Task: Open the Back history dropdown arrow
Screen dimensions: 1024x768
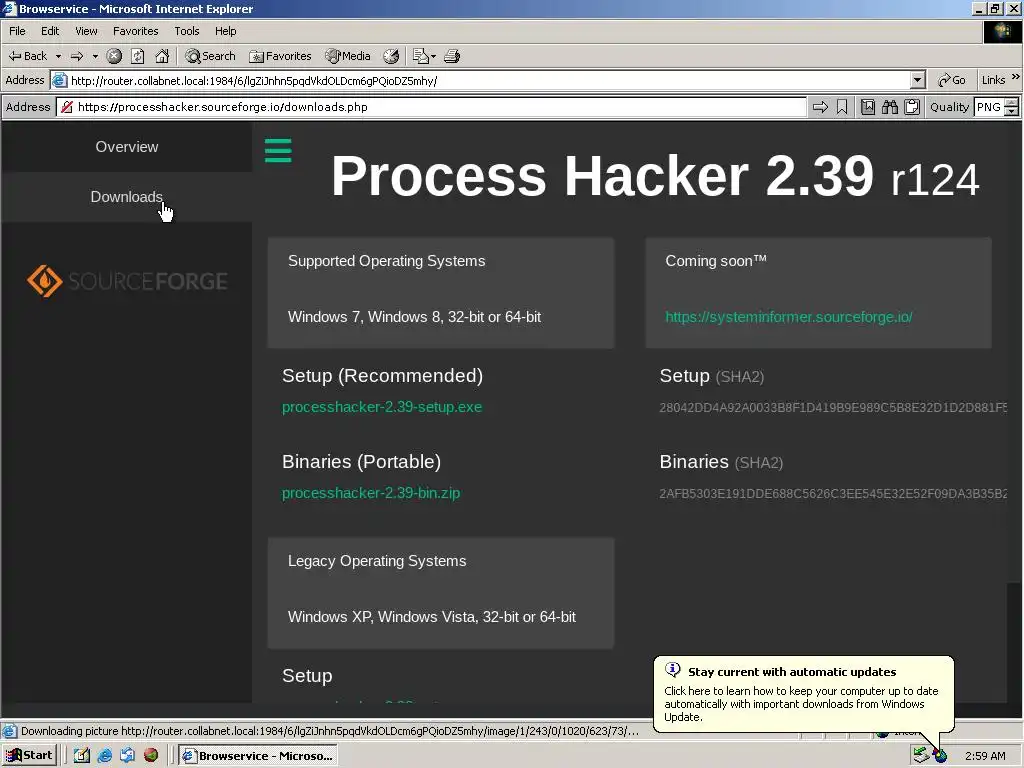Action: 58,56
